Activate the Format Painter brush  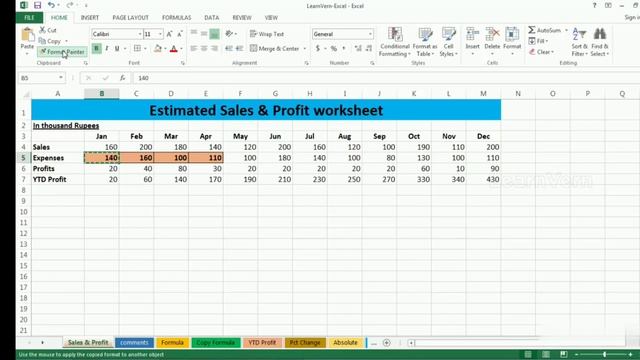pos(62,52)
